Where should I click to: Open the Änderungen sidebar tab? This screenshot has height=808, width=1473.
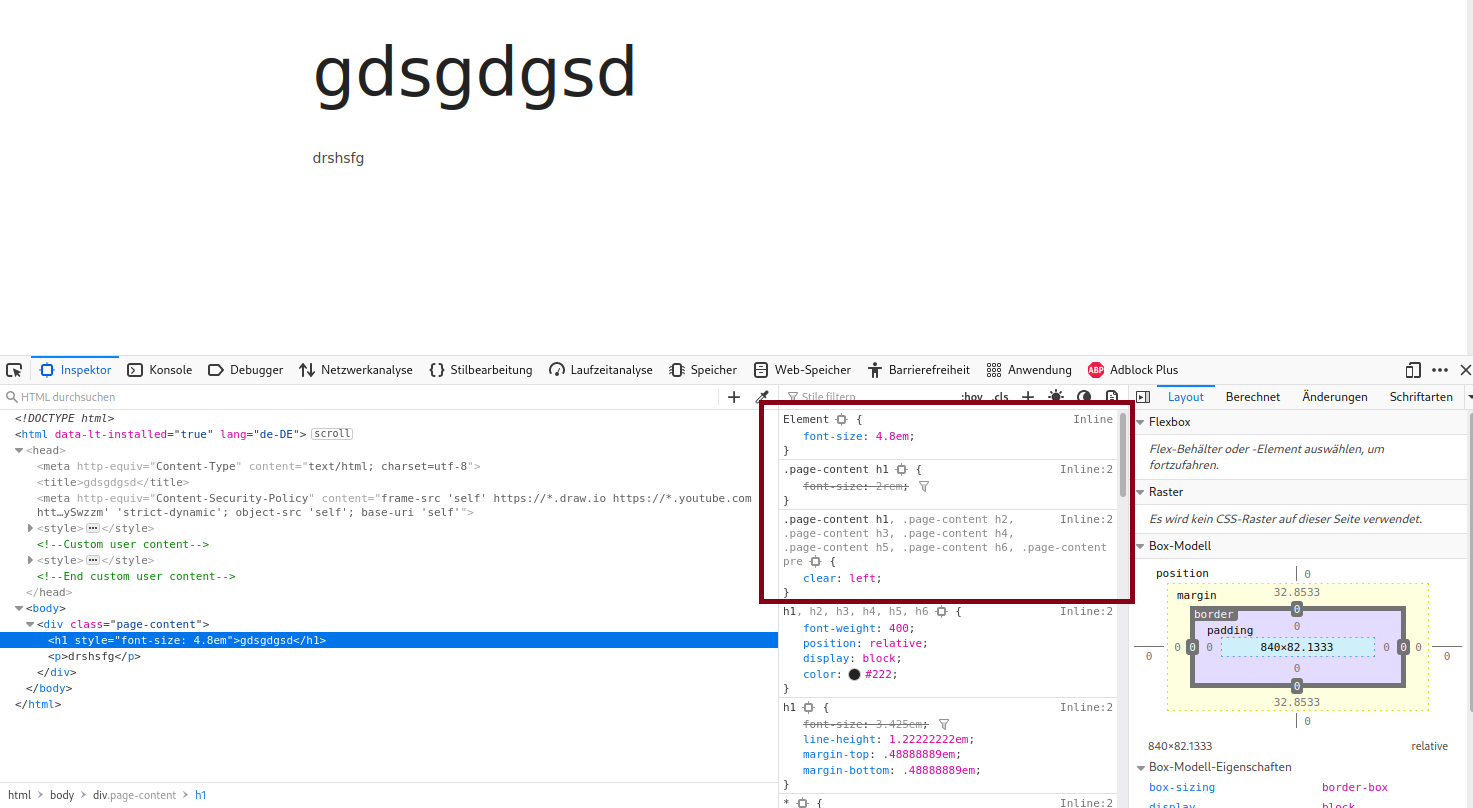[x=1335, y=397]
